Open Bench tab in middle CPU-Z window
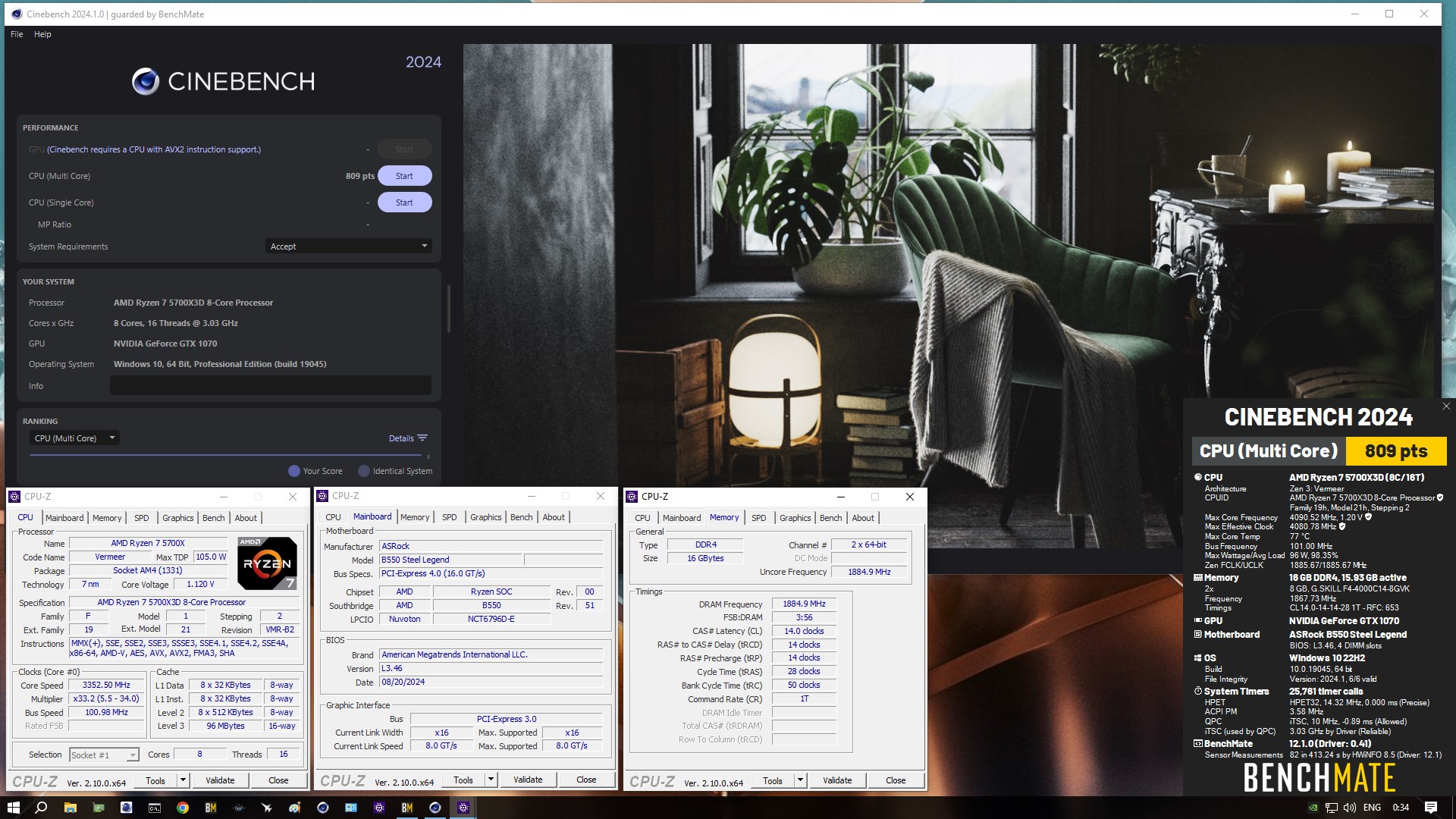1456x819 pixels. point(521,517)
